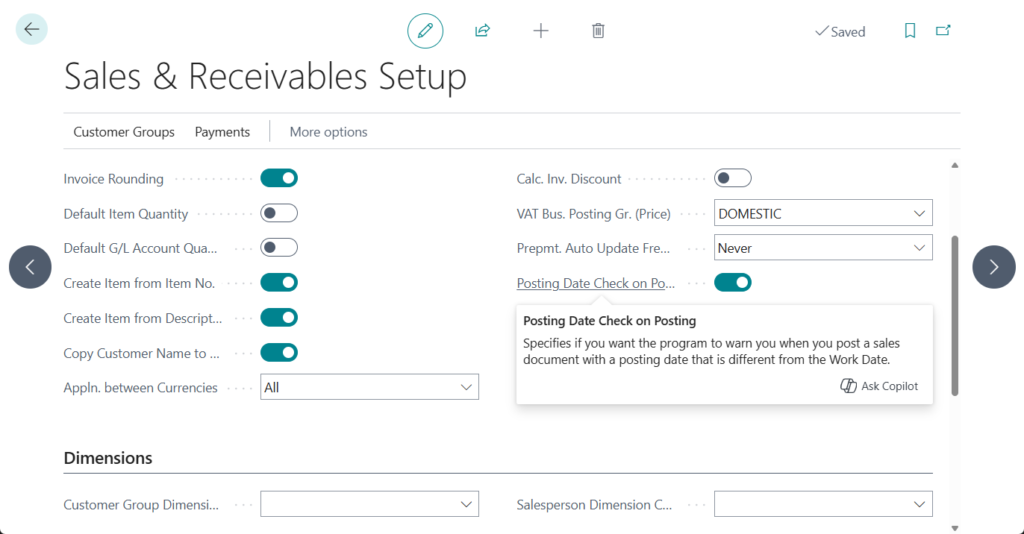
Task: Click the back arrow icon
Action: click(32, 30)
